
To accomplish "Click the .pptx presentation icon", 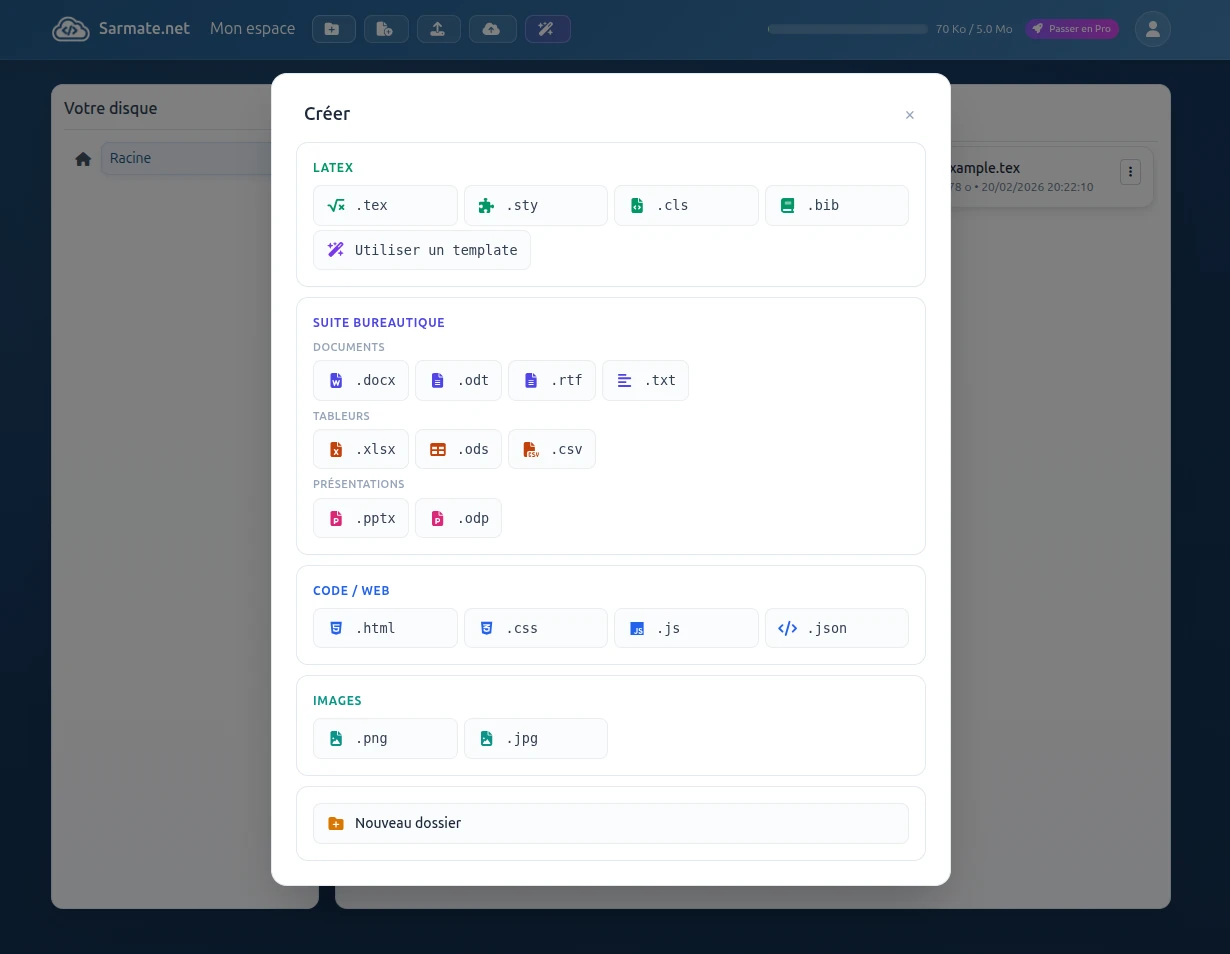I will tap(336, 518).
